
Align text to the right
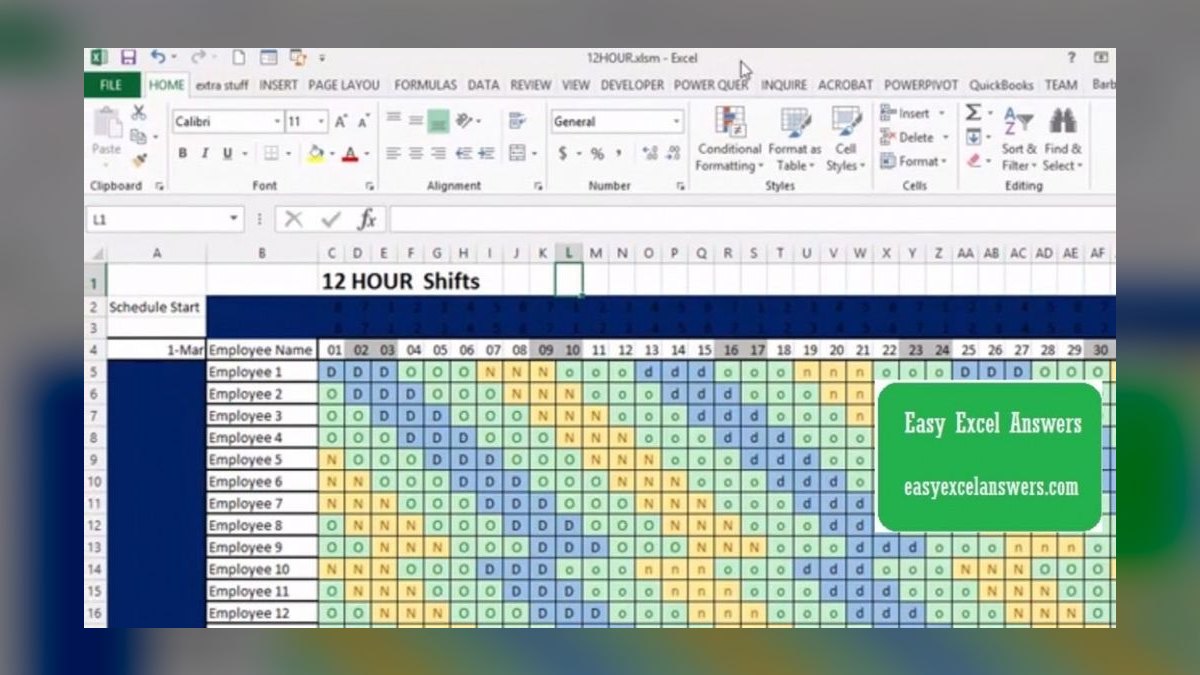pos(438,153)
